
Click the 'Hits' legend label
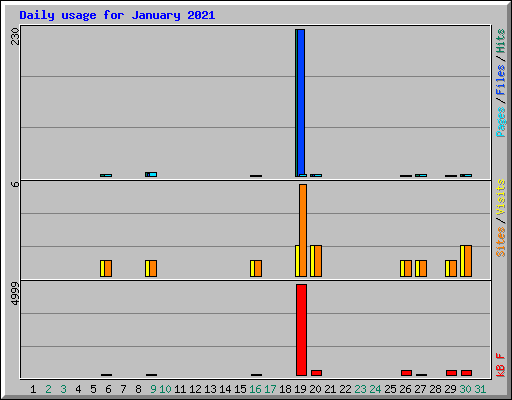coord(501,41)
